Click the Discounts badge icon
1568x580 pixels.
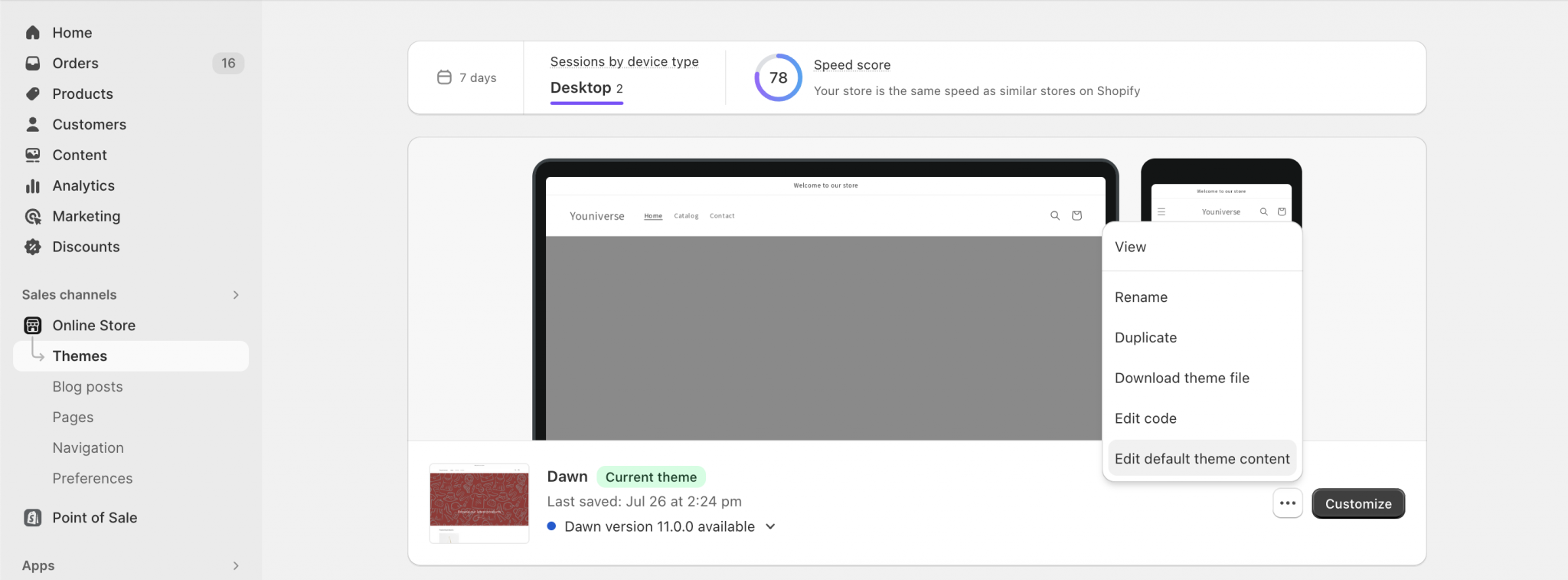(32, 247)
